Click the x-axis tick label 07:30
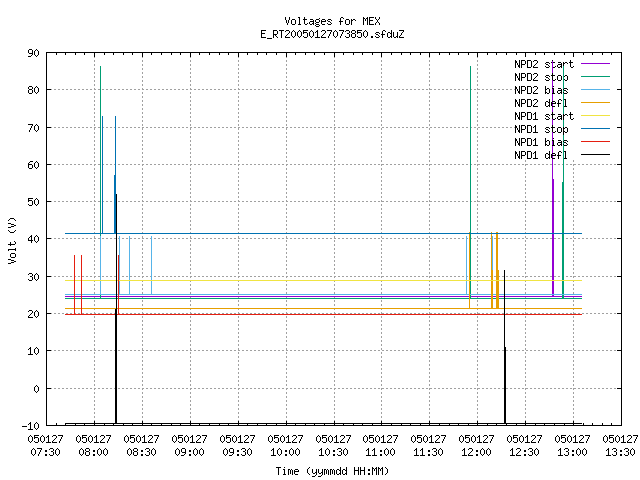Image resolution: width=640 pixels, height=480 pixels. pyautogui.click(x=45, y=452)
